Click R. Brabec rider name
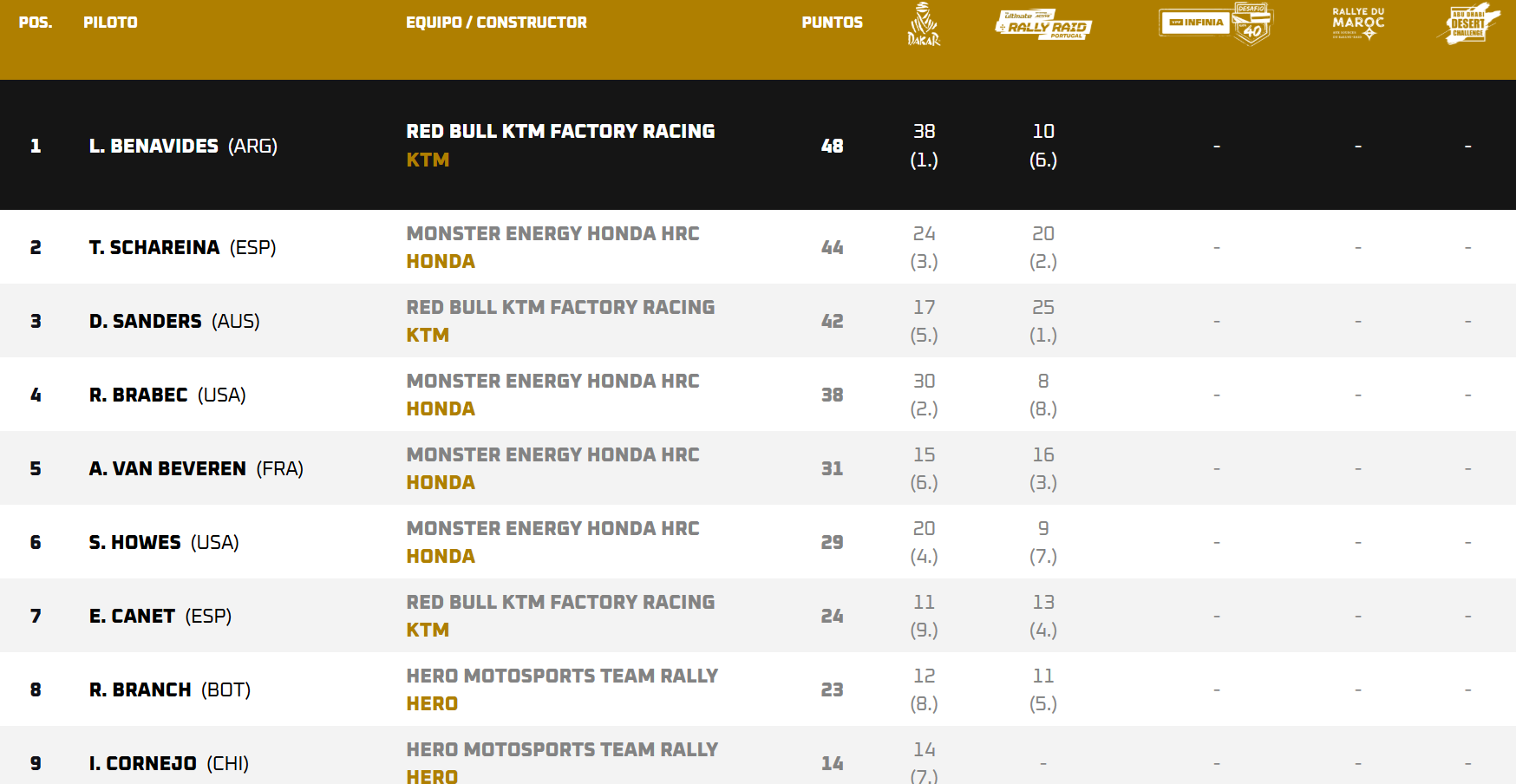This screenshot has height=784, width=1516. [x=167, y=395]
